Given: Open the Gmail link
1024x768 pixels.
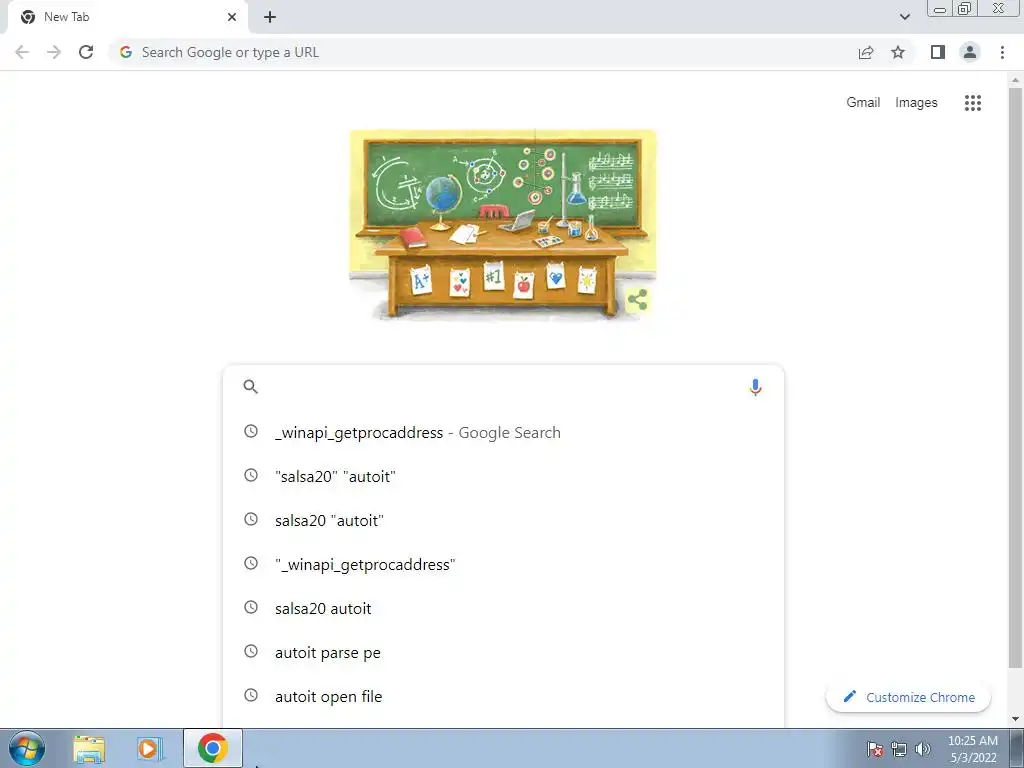Looking at the screenshot, I should click(x=863, y=103).
